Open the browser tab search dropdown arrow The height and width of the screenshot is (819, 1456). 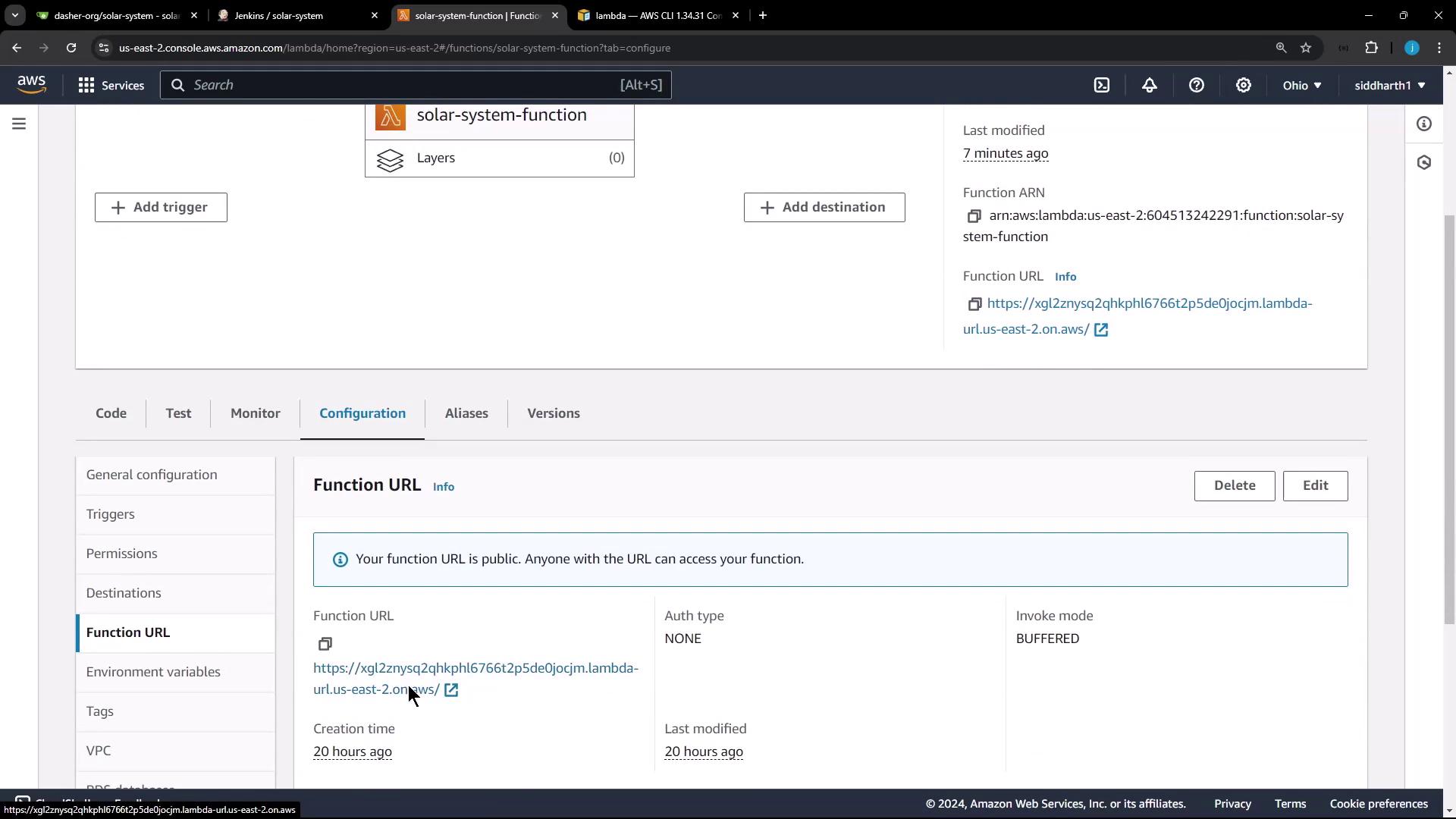point(14,15)
